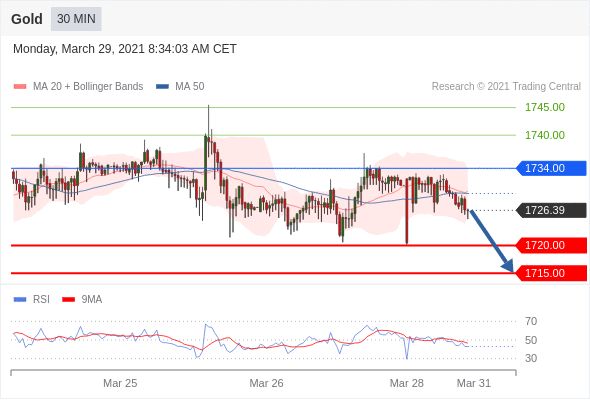This screenshot has height=400, width=590.
Task: Click the blue downward forecast arrow head
Action: point(508,266)
